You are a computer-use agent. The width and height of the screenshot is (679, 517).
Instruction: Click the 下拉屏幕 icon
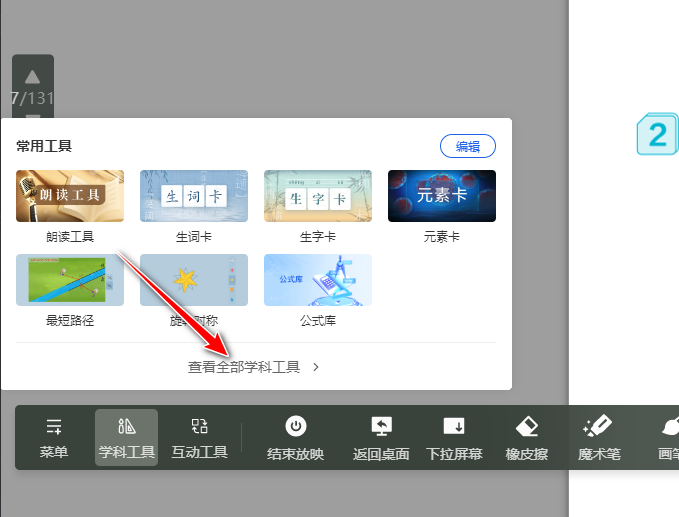(454, 426)
